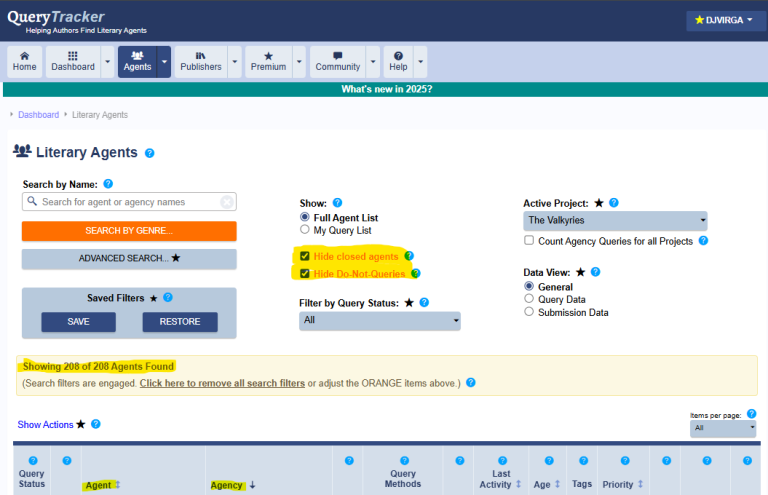
Task: Click help icon above Tags column
Action: point(583,461)
